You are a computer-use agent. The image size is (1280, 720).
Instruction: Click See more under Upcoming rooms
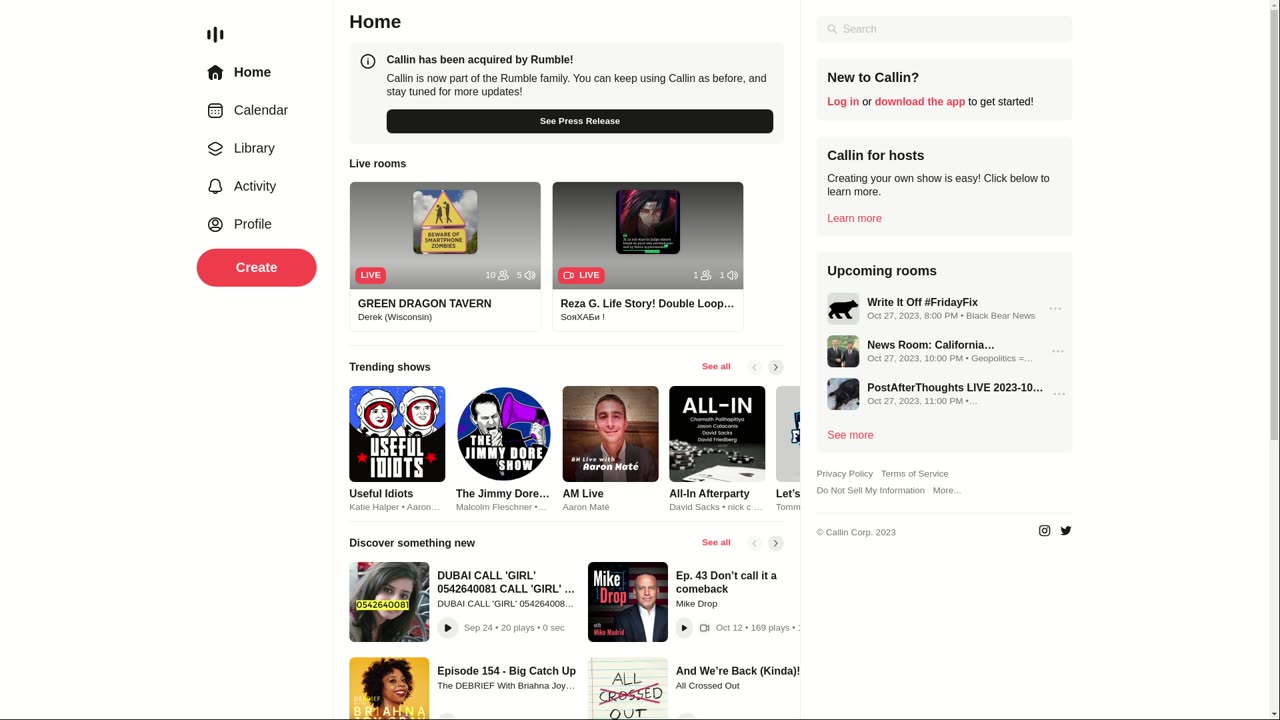(850, 435)
